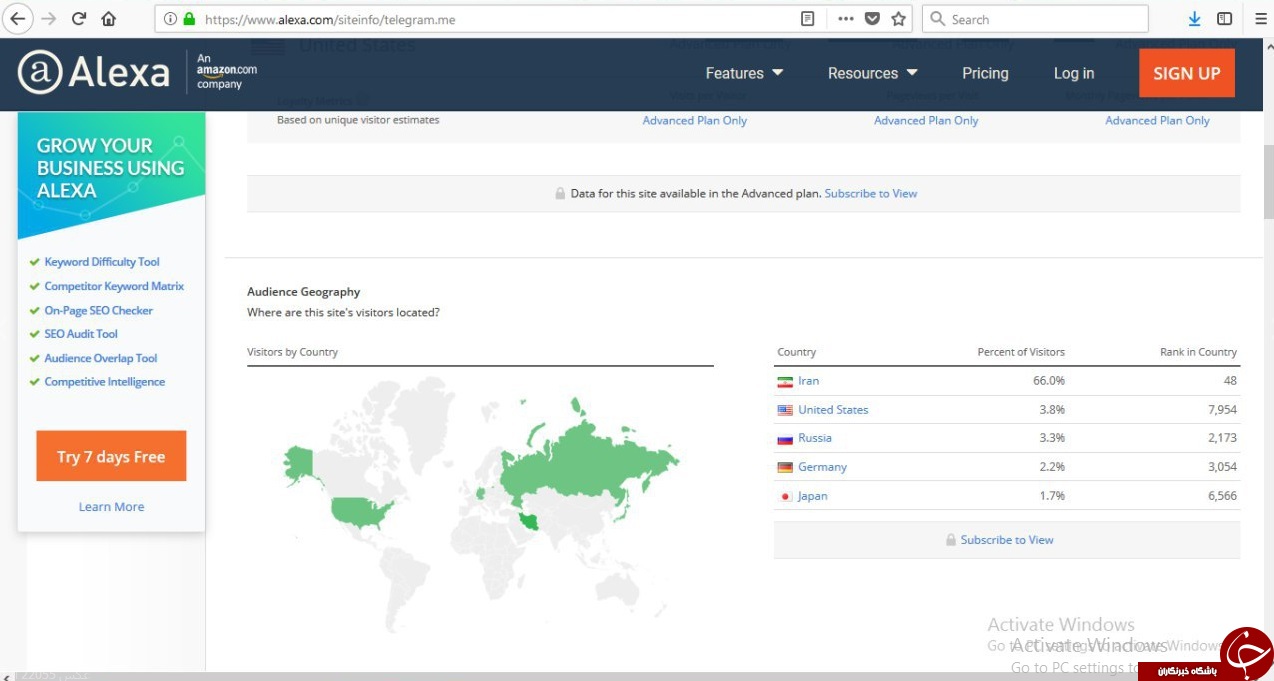Open the Japan country link
This screenshot has height=681, width=1274.
pos(813,496)
